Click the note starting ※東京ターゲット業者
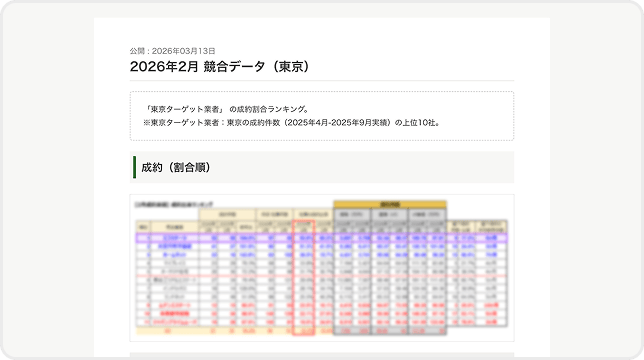Viewport: 644px width, 360px height. pos(292,122)
